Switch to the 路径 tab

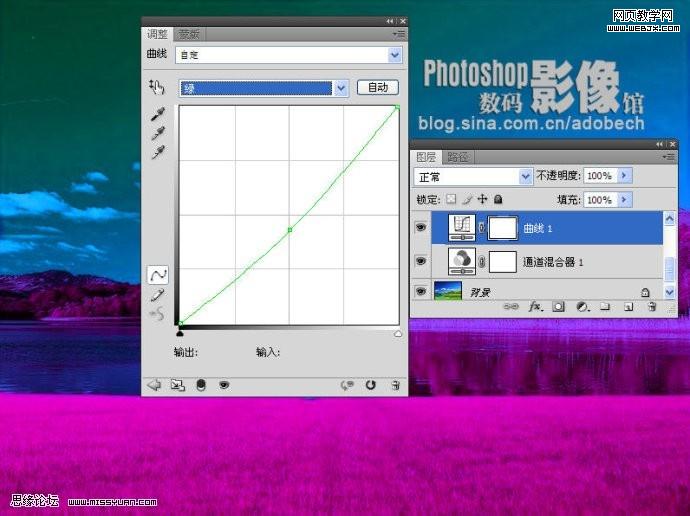(458, 157)
